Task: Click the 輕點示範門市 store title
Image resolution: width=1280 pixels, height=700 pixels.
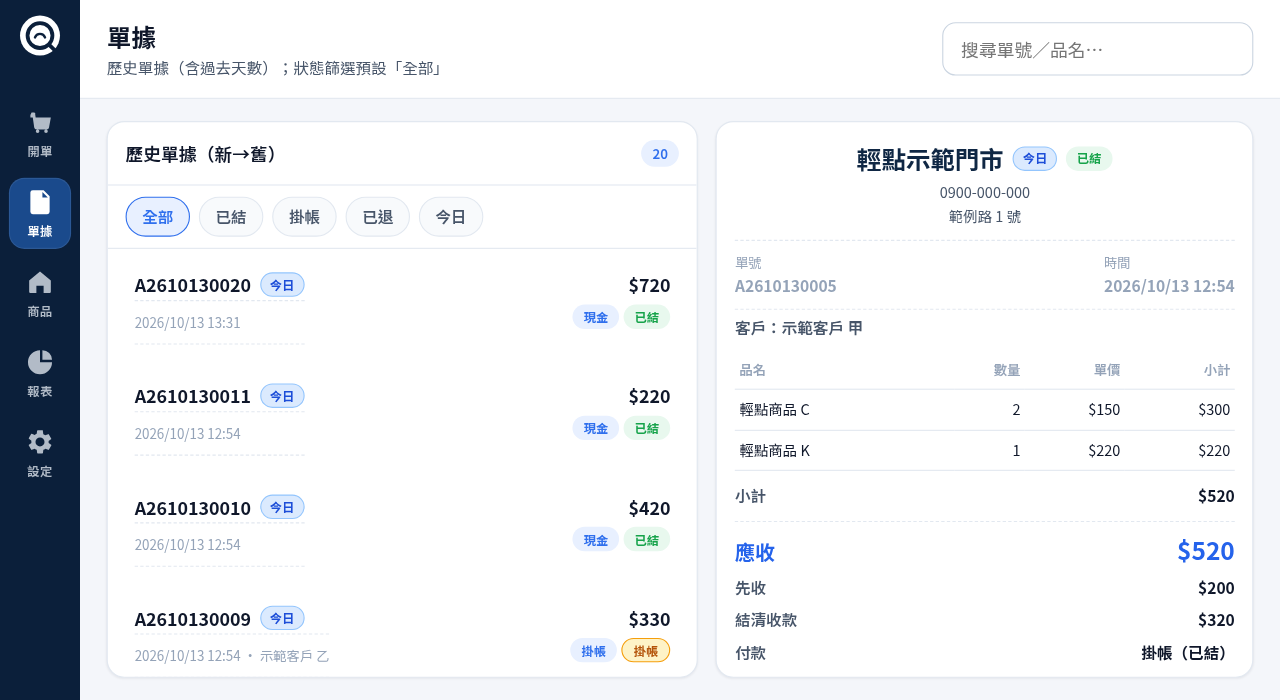Action: click(930, 160)
